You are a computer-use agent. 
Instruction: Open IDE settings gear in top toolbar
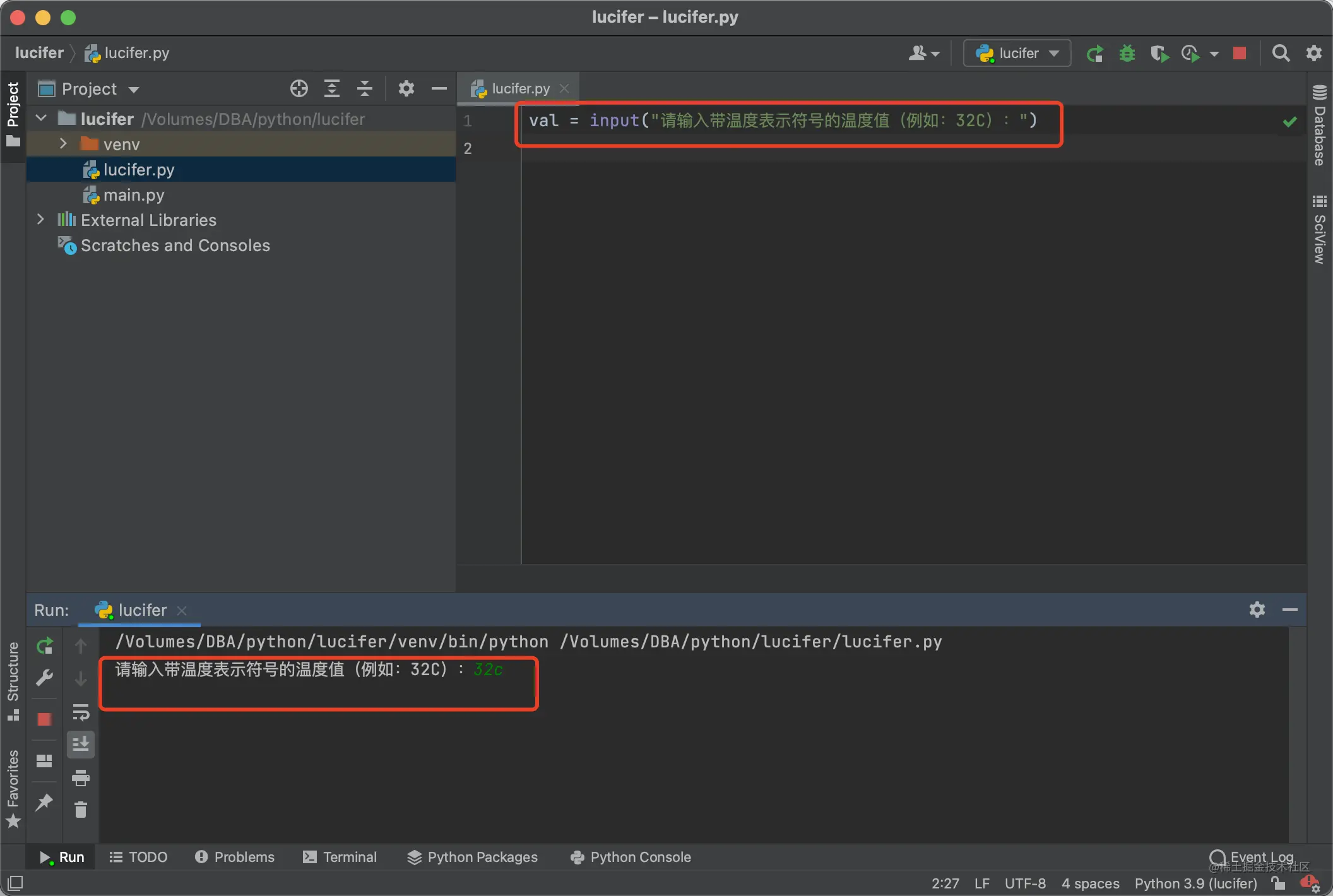1314,54
